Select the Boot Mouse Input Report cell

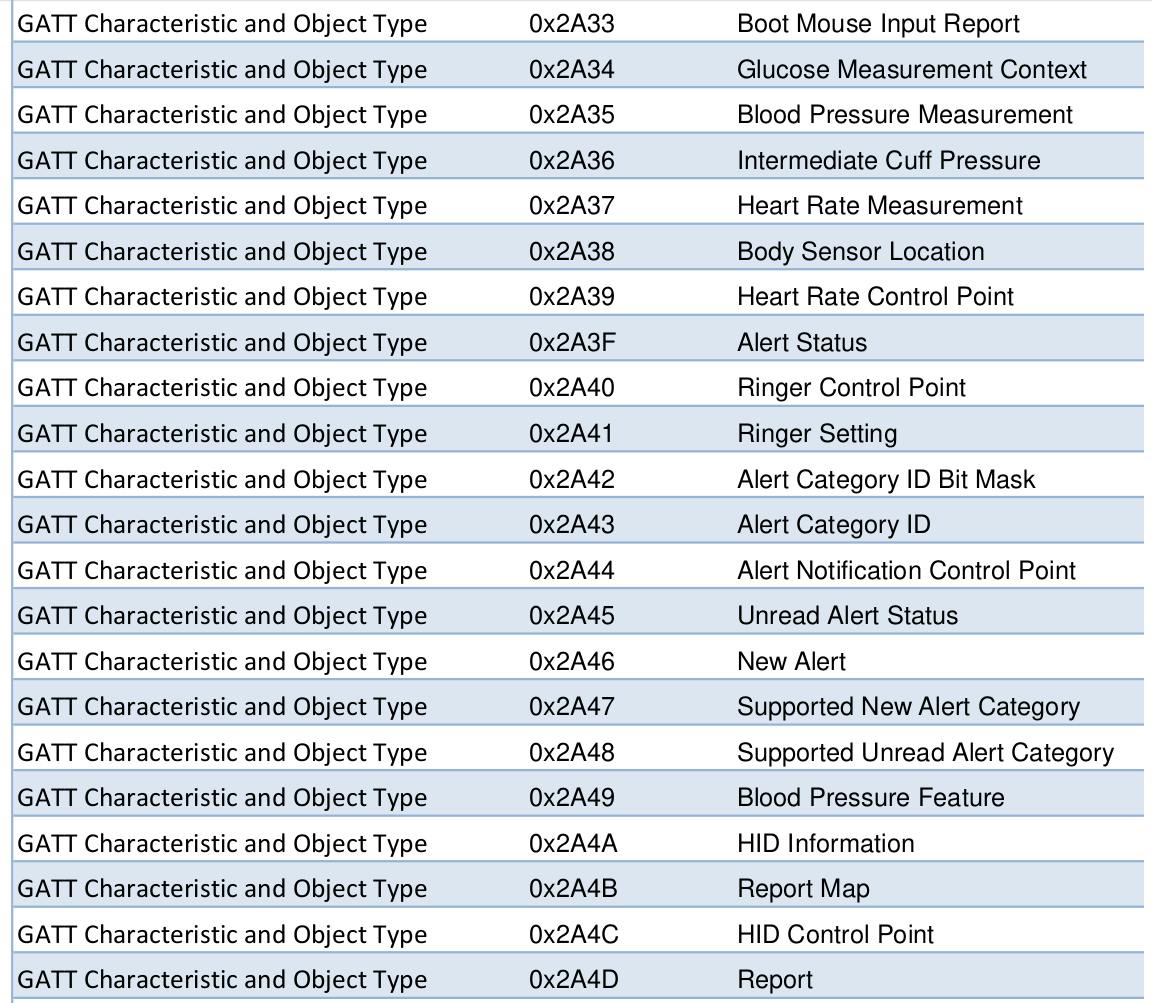tap(878, 24)
